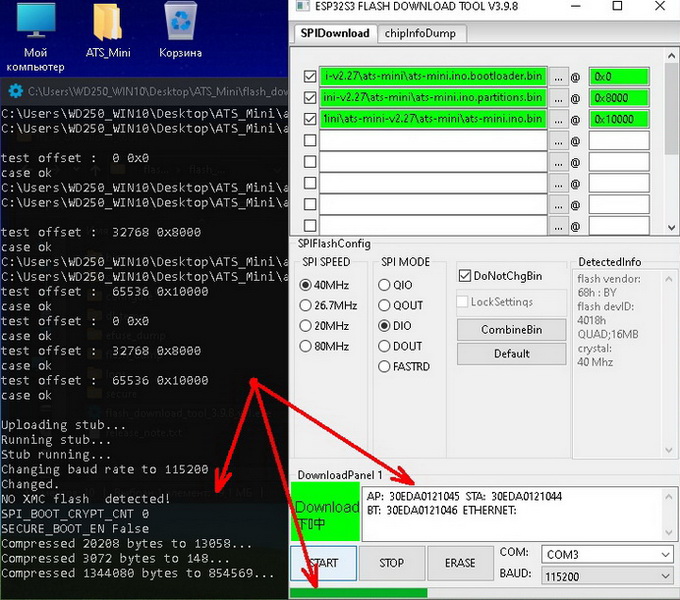Switch to the chipInfoDump tab
680x600 pixels.
tap(420, 33)
